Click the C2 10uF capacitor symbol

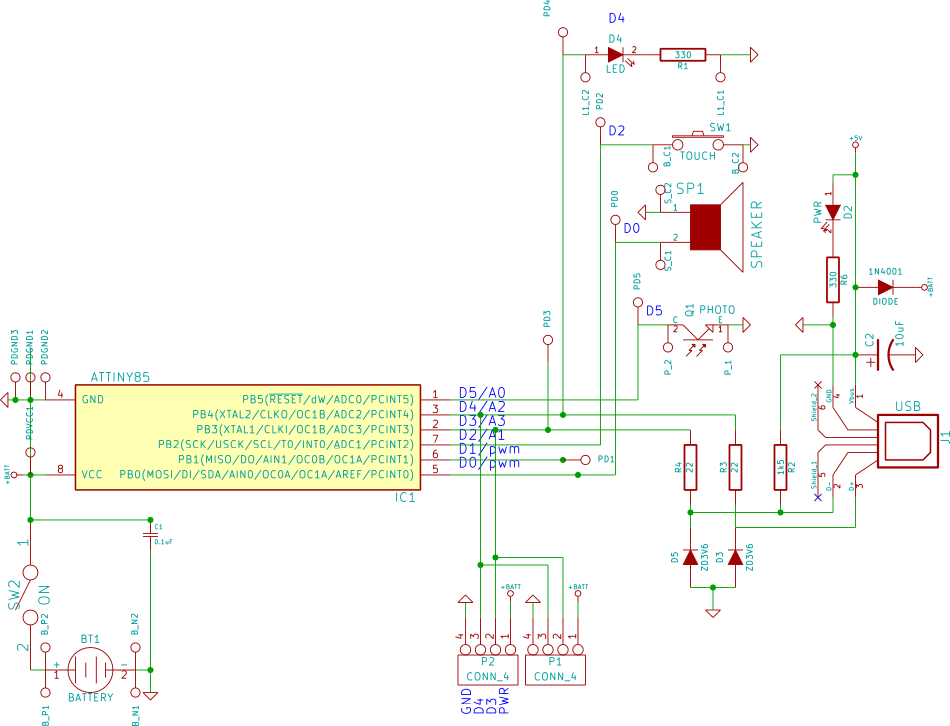click(885, 355)
